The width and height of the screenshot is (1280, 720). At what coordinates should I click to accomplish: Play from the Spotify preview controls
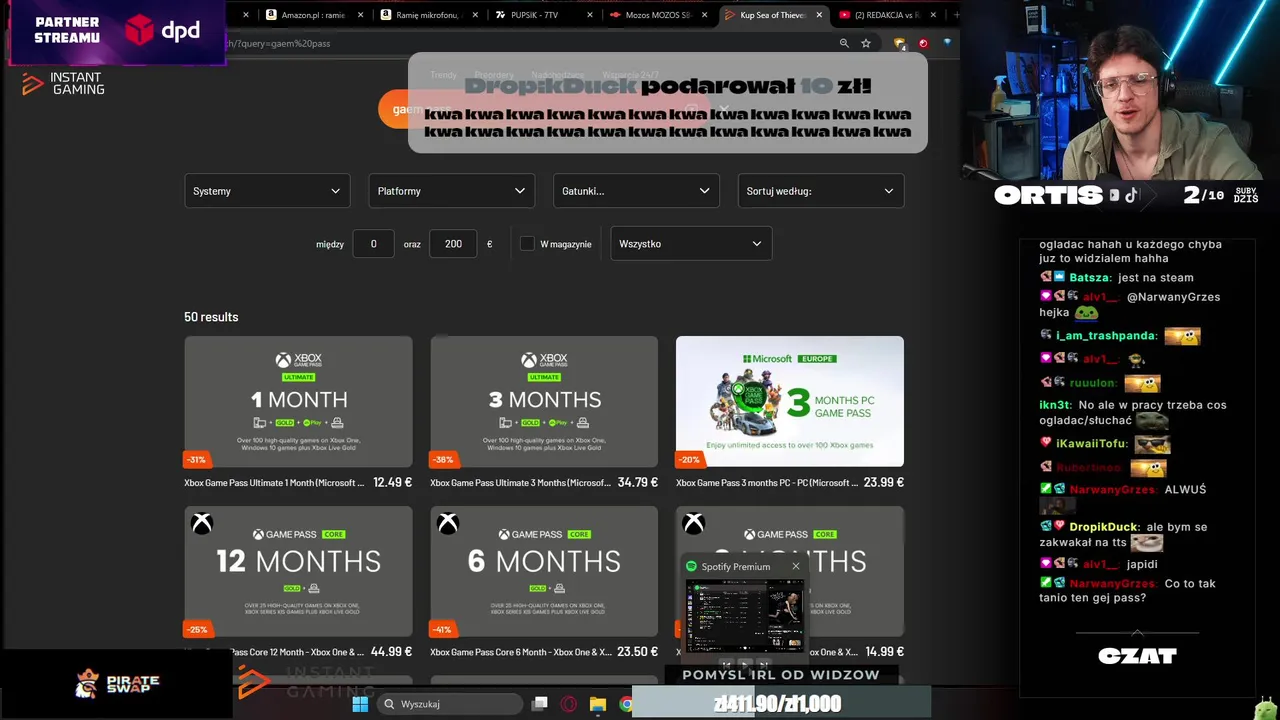[x=744, y=663]
